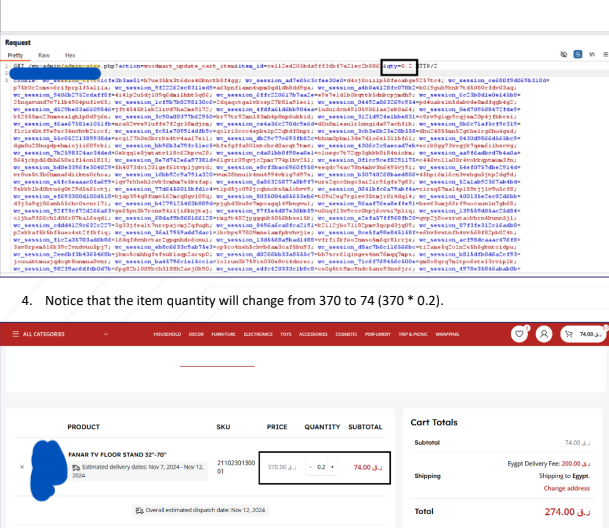Click the unit price 370.00 in cart row

pyautogui.click(x=282, y=467)
